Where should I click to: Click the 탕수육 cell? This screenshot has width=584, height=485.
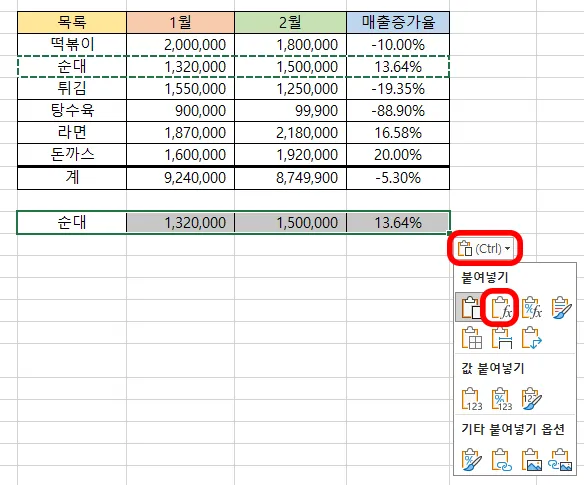tap(72, 111)
